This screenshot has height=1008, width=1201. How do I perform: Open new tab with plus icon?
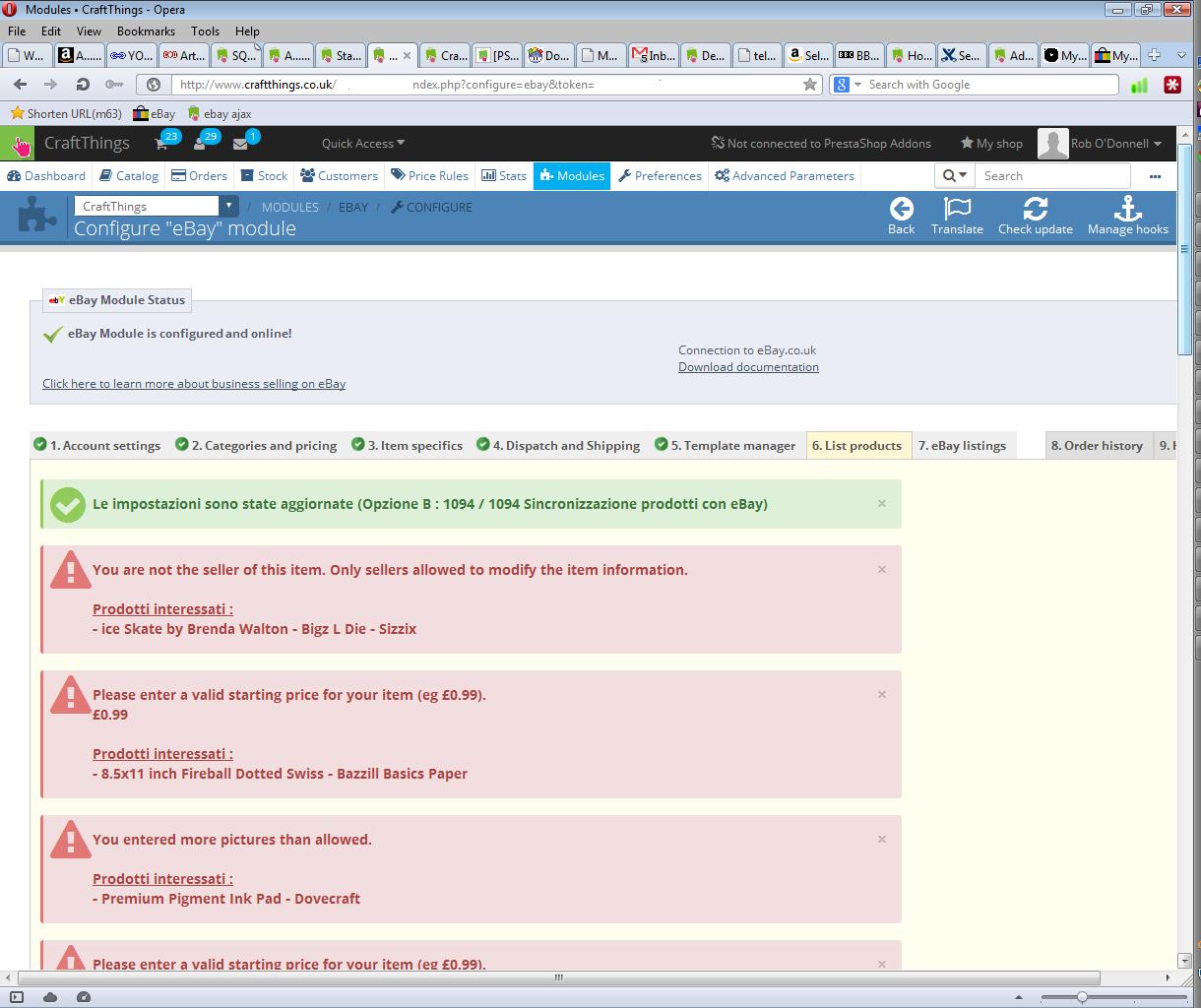(x=1155, y=55)
